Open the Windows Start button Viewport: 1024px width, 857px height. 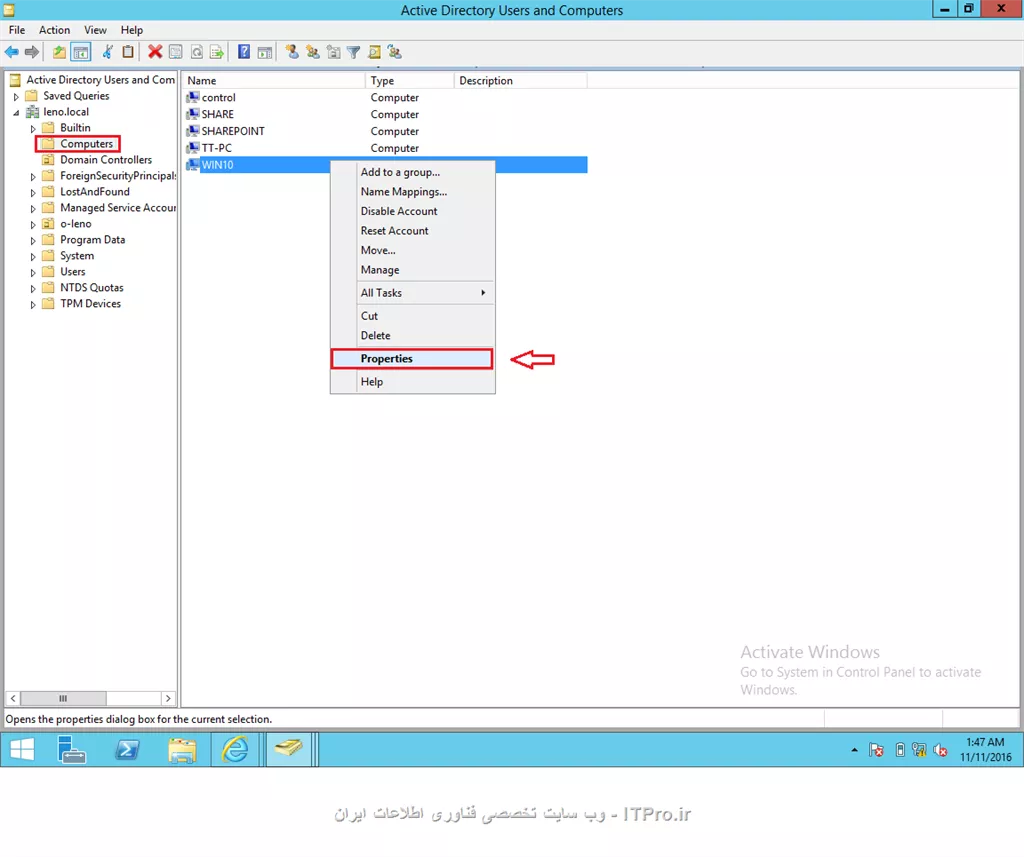(x=22, y=749)
